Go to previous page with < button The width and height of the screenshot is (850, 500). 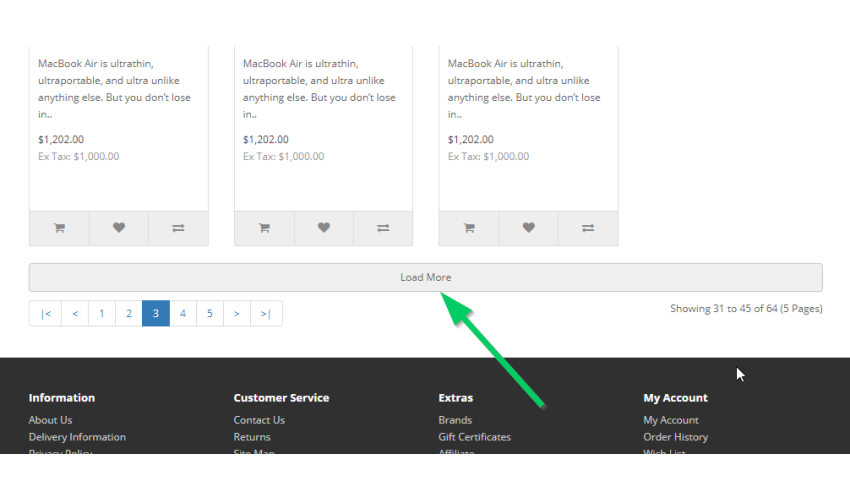[75, 313]
